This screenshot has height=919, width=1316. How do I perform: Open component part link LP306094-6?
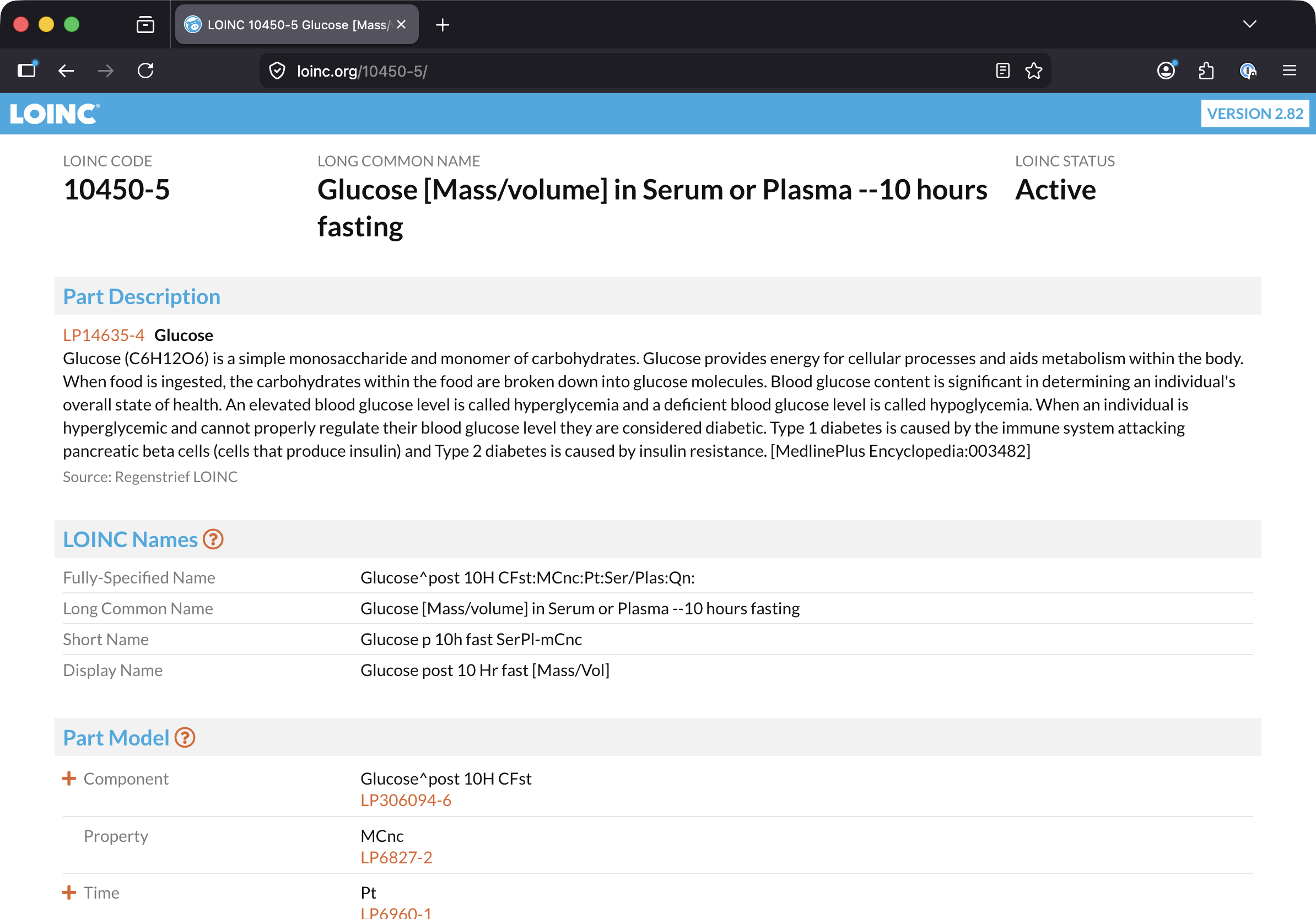(406, 800)
